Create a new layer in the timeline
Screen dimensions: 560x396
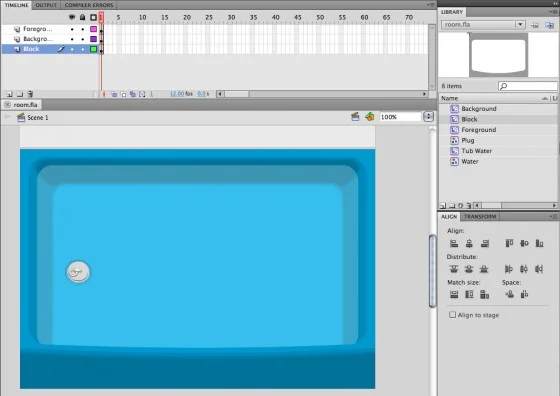10,94
